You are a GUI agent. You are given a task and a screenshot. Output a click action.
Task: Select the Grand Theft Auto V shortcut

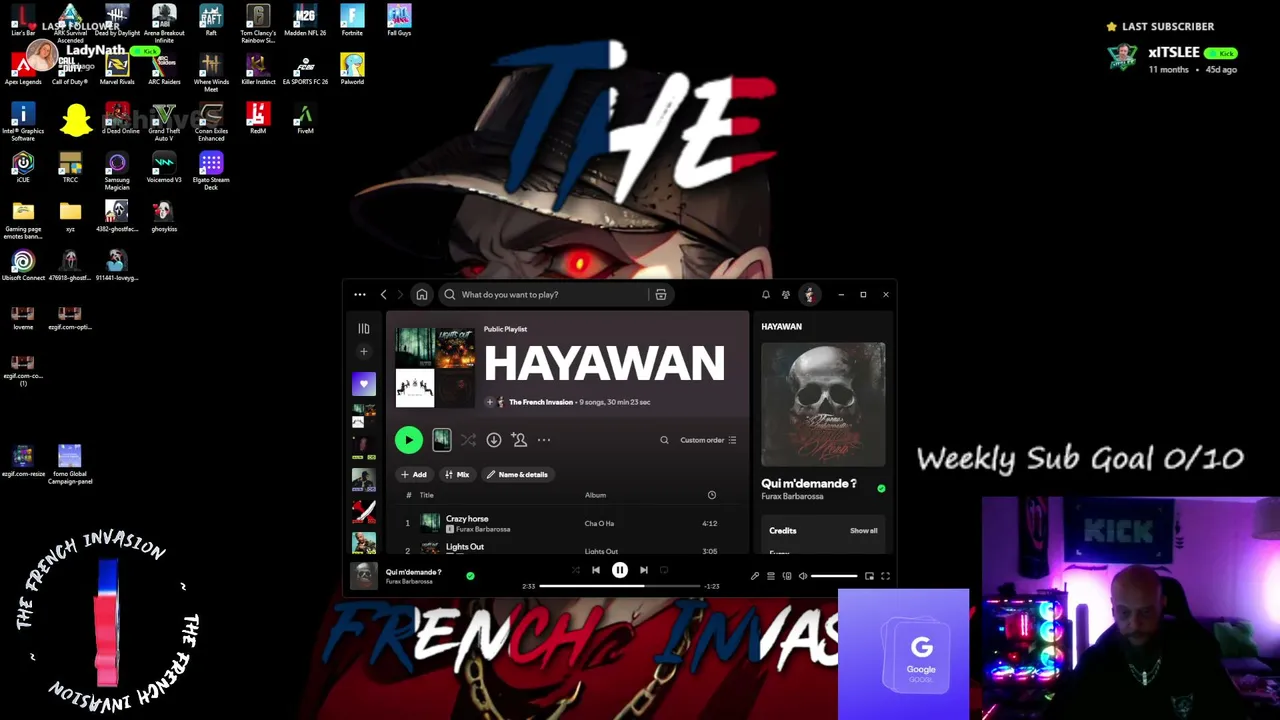164,121
